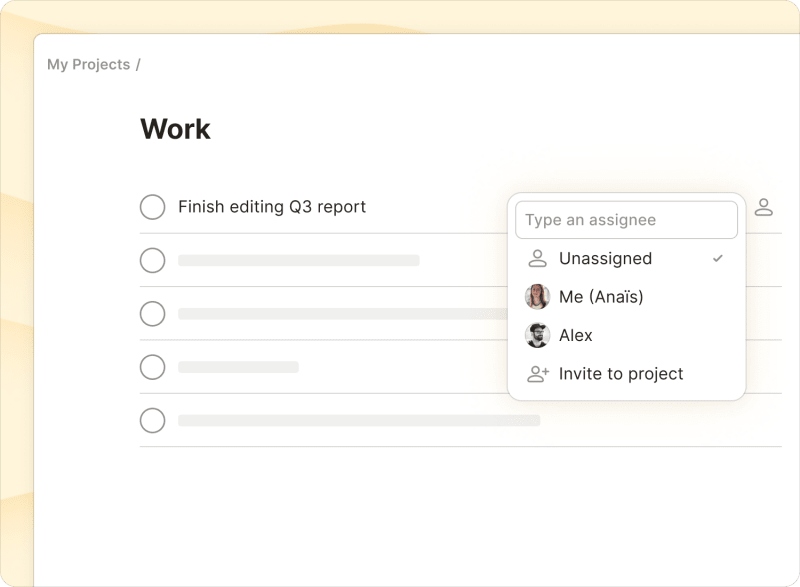This screenshot has width=800, height=587.
Task: Select Alex from the assignee list
Action: 575,335
